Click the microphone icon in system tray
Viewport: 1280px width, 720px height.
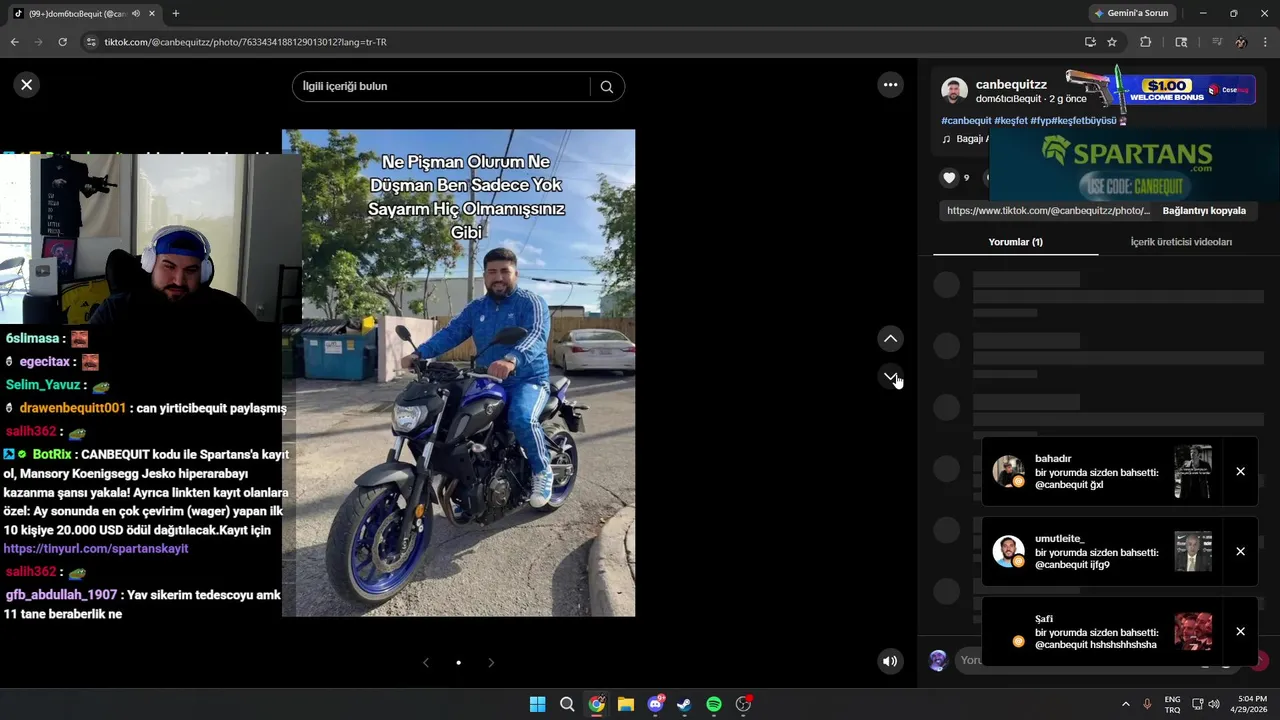point(1147,704)
